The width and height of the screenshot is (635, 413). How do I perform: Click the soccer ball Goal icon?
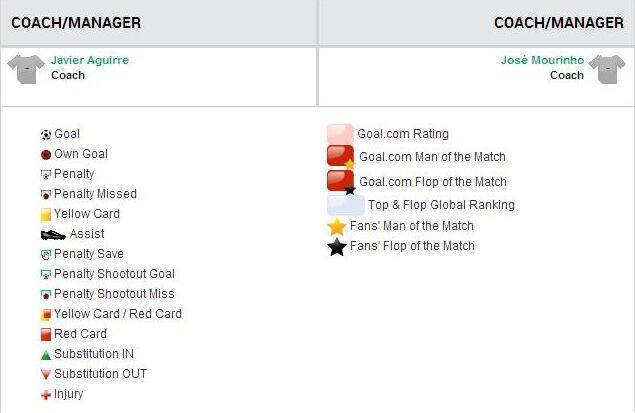tap(46, 134)
